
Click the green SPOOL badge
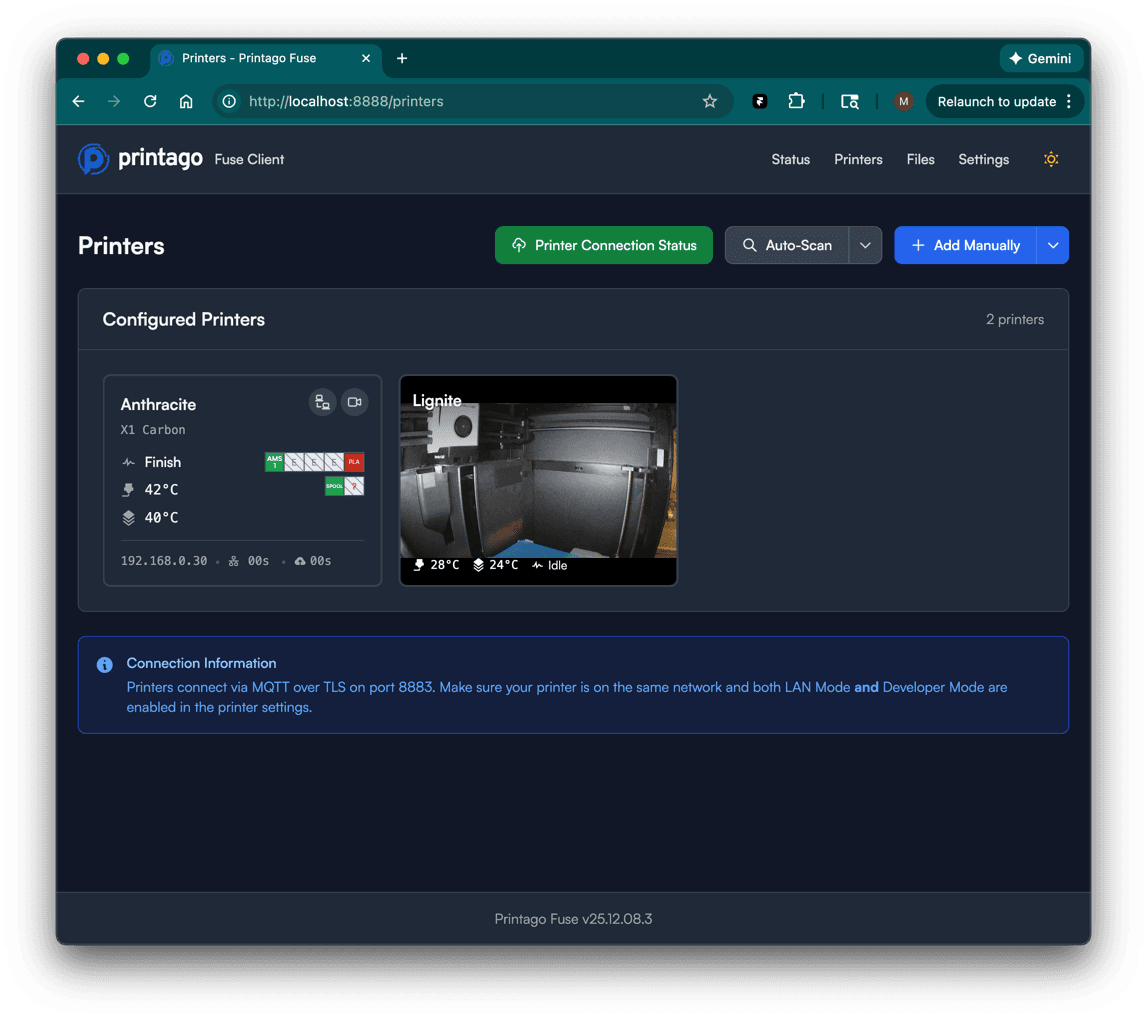[334, 486]
